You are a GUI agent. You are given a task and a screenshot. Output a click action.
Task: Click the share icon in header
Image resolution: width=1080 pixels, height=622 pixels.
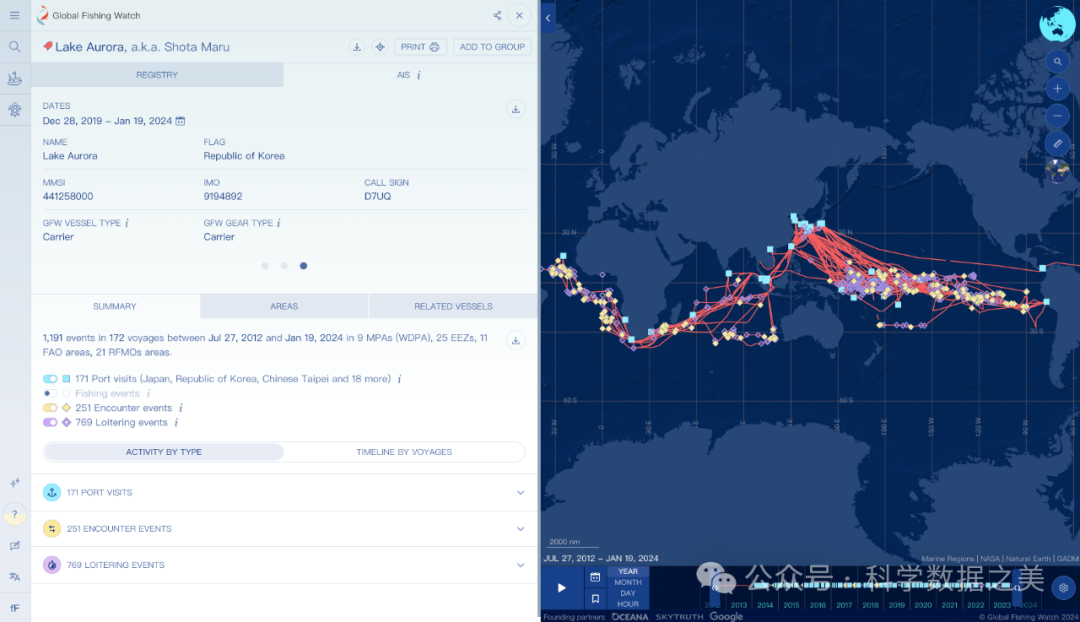(x=497, y=15)
